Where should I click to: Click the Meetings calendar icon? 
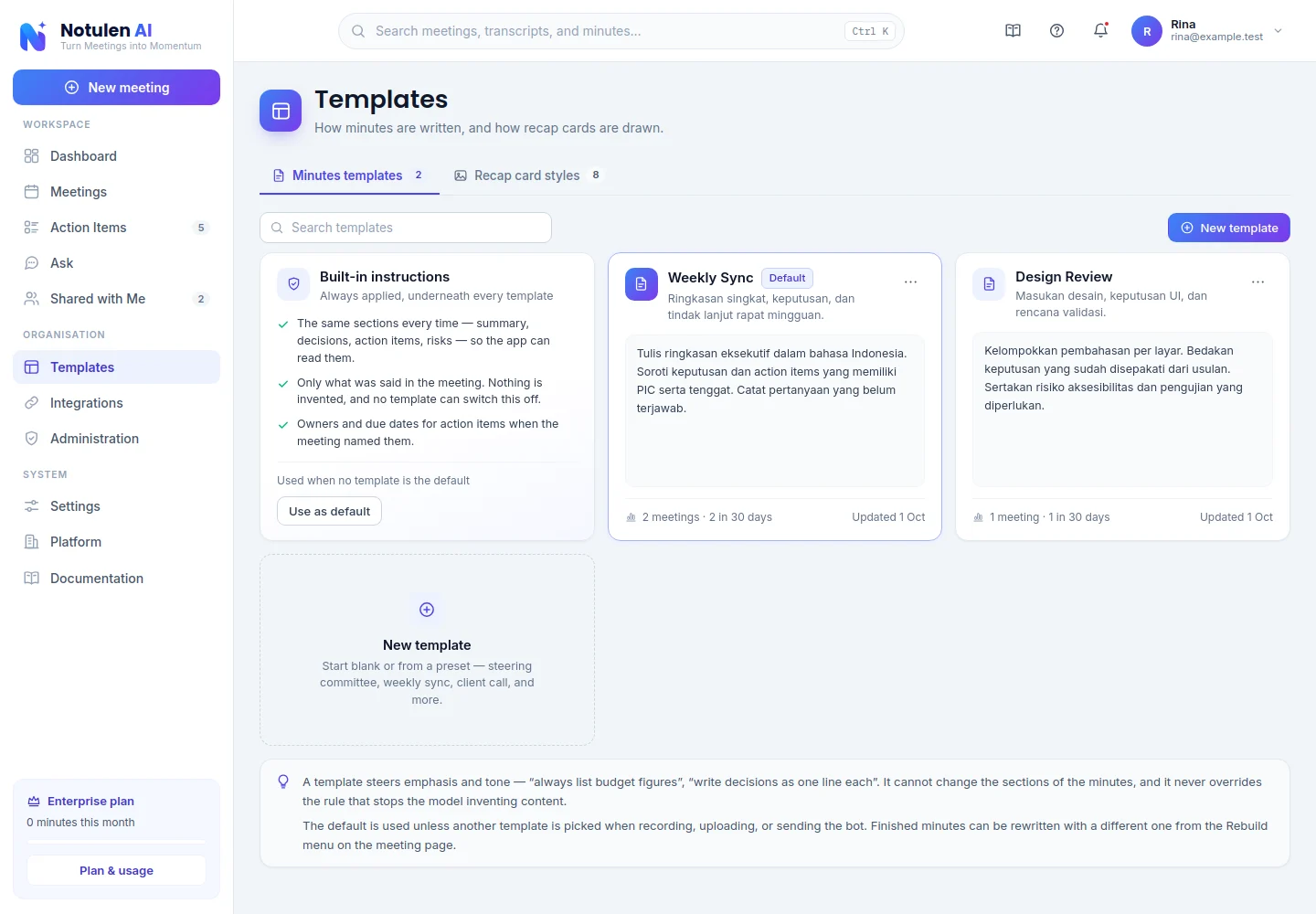click(x=31, y=192)
